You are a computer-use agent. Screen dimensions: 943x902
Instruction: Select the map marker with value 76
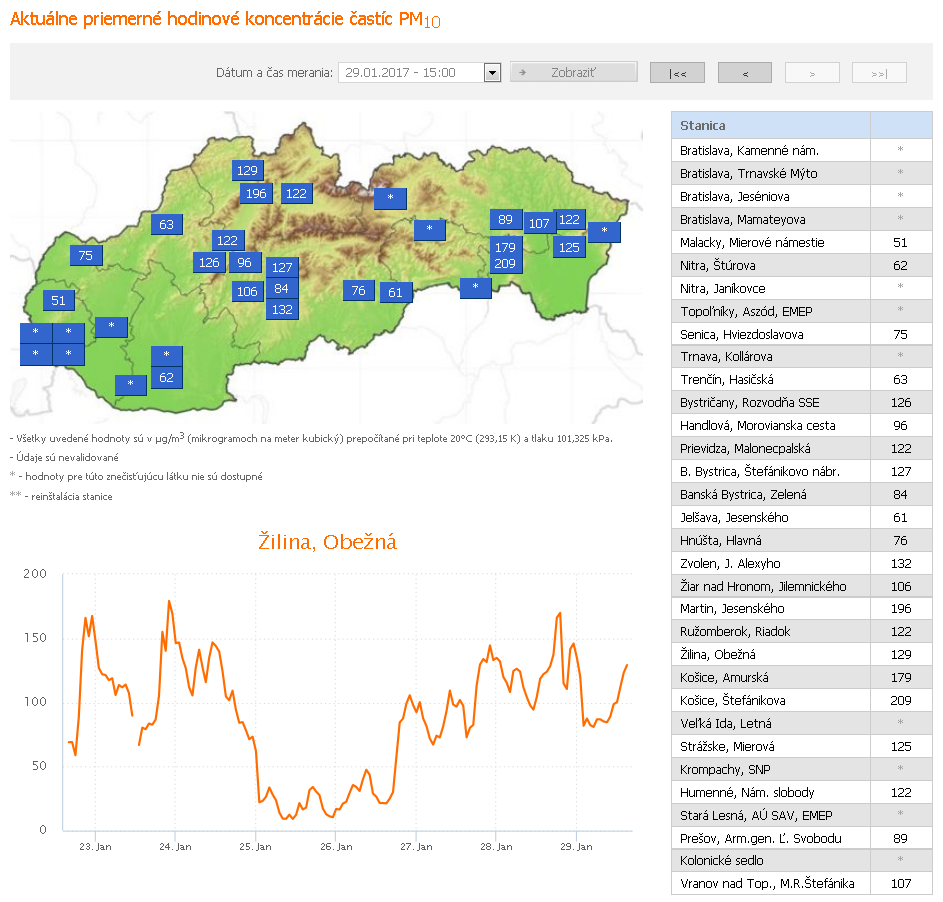click(358, 290)
